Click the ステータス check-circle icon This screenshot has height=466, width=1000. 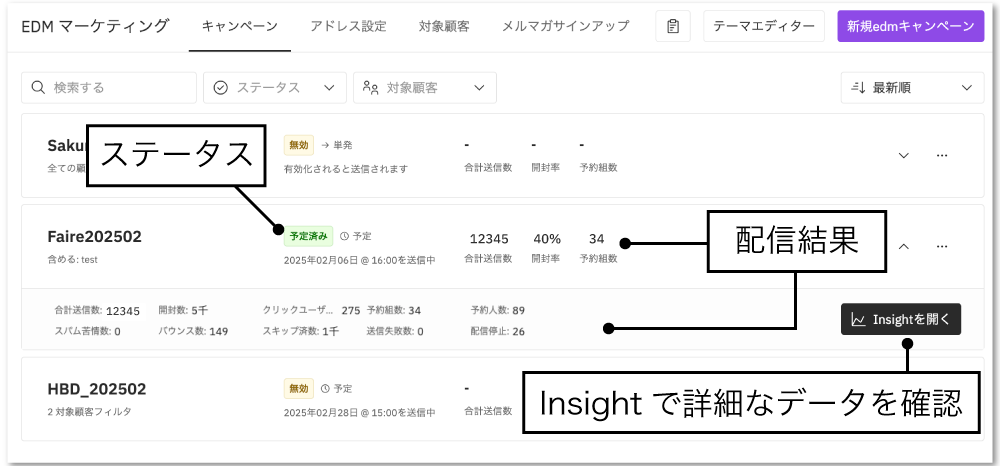[x=221, y=88]
